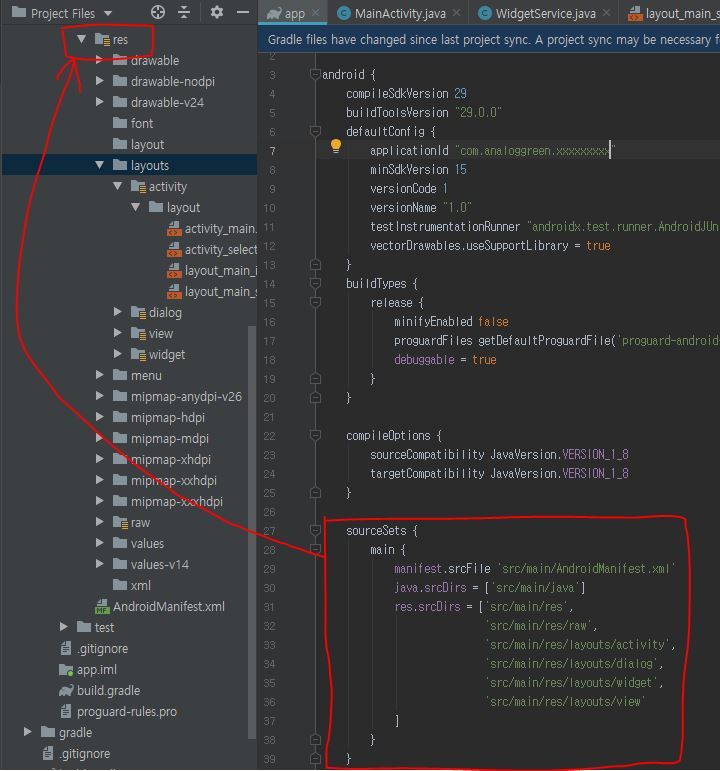720x771 pixels.
Task: Select the mipmap-hdpi folder
Action: pos(159,417)
